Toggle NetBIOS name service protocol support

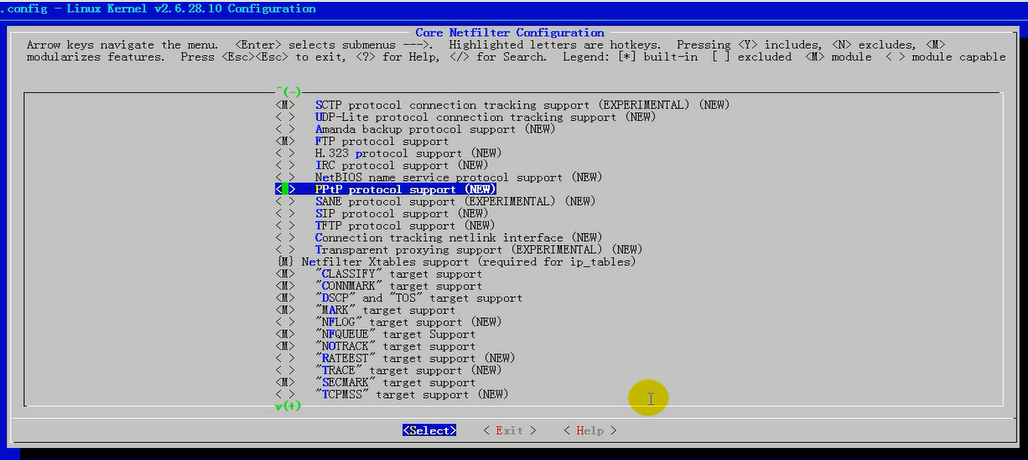pyautogui.click(x=439, y=177)
